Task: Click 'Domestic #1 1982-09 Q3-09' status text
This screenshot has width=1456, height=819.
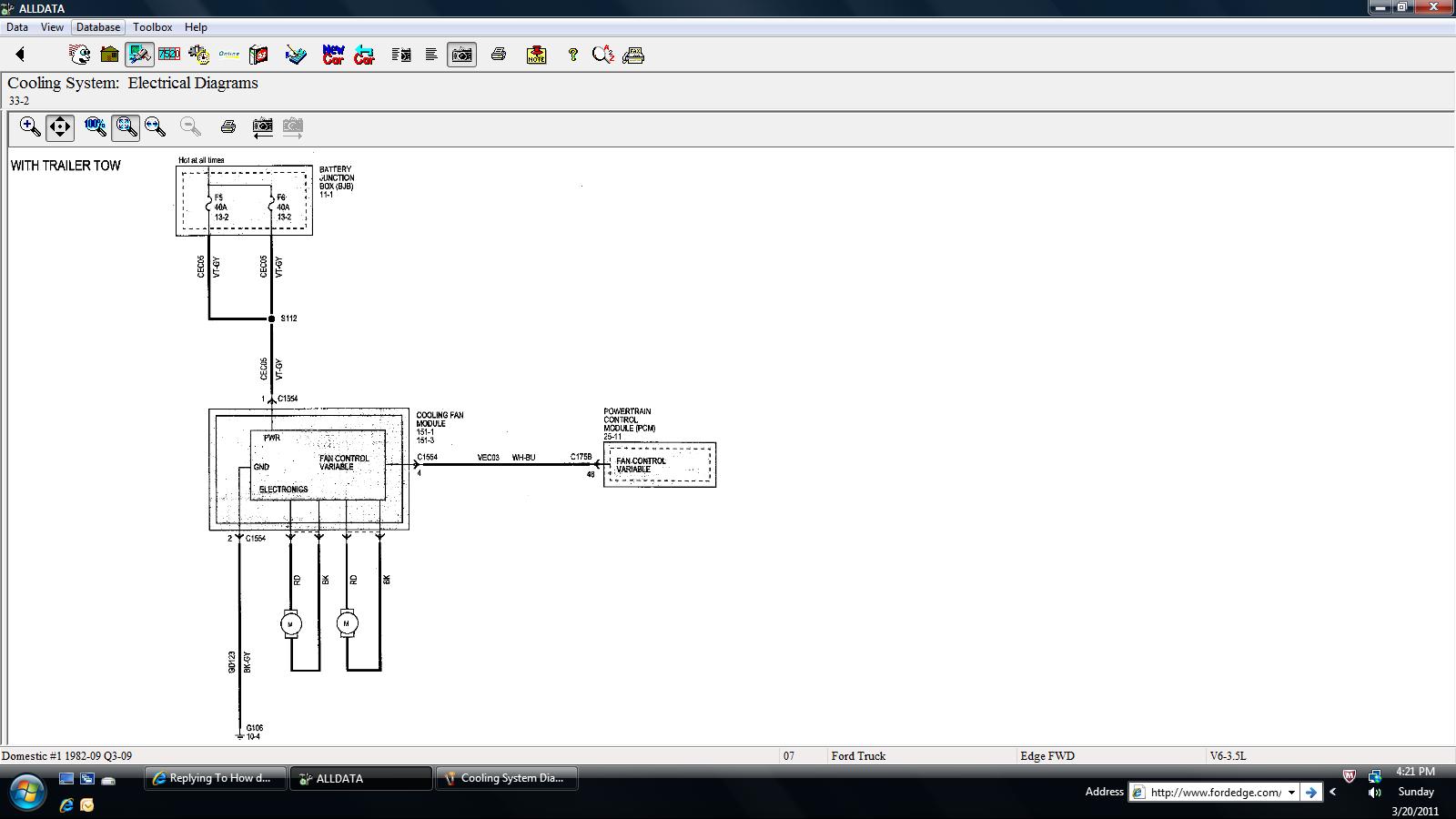Action: pos(66,755)
